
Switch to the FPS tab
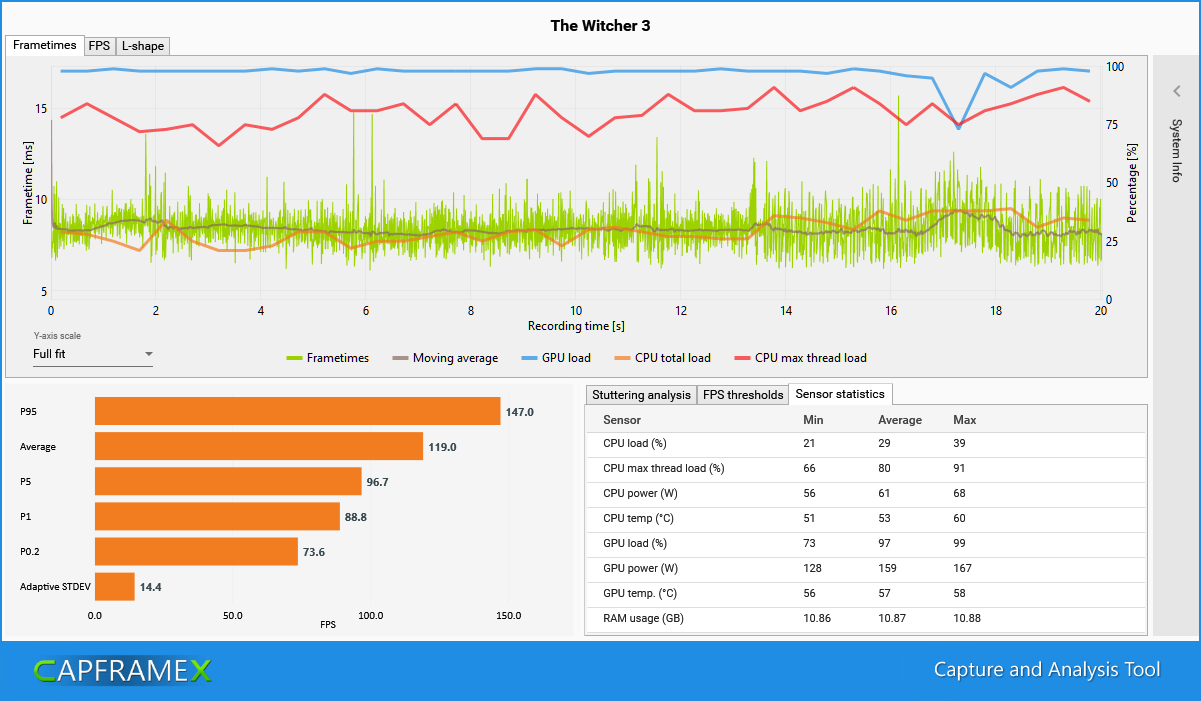coord(99,45)
